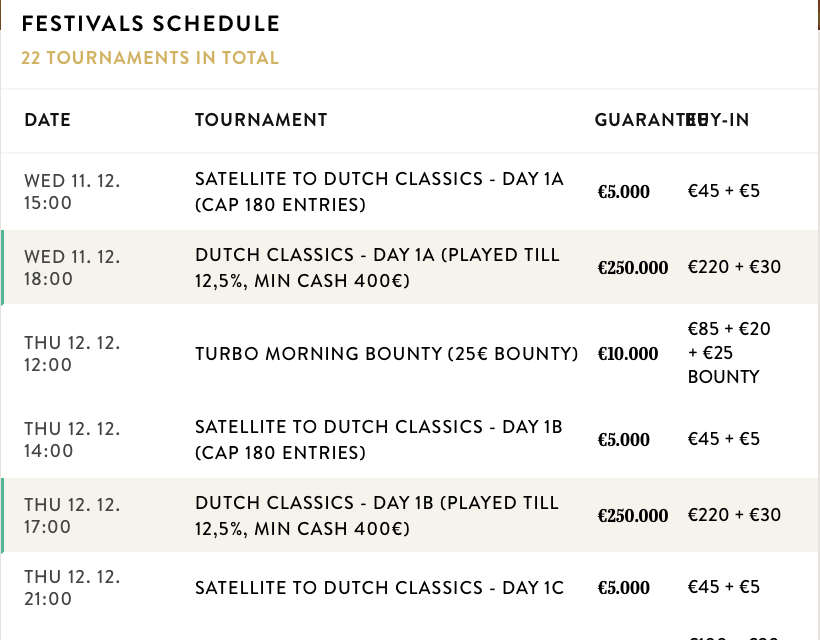
Task: Click the Date column header
Action: click(48, 120)
